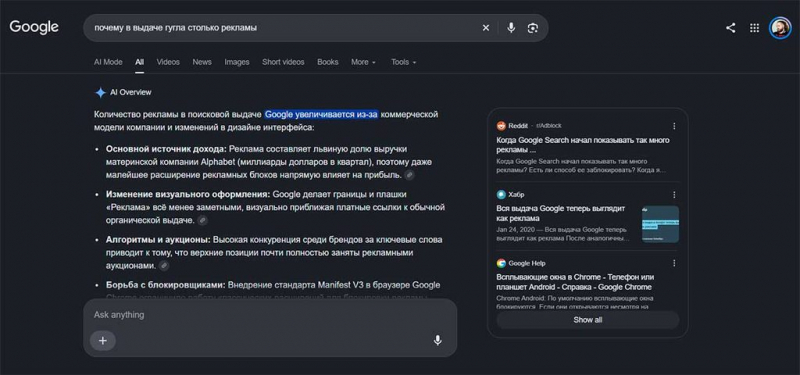Open three-dot menu on Google Help result
Viewport: 800px width, 375px height.
[674, 263]
